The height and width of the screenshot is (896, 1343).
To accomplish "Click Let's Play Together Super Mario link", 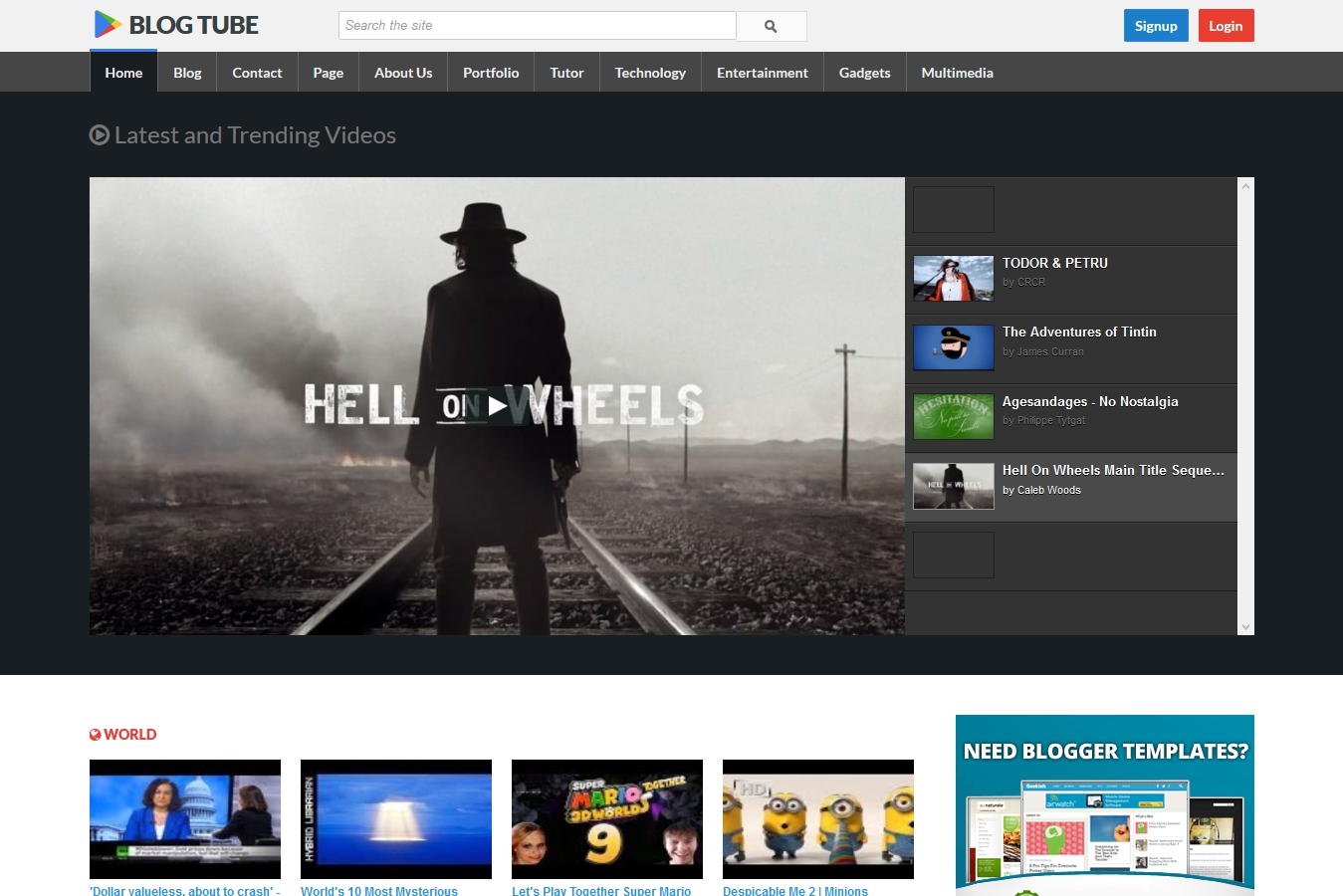I will pyautogui.click(x=601, y=890).
